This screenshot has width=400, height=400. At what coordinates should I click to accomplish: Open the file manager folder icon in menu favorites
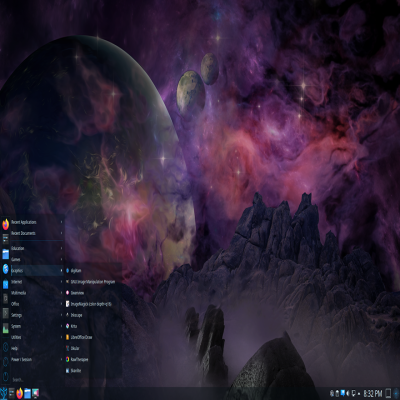click(x=5, y=254)
